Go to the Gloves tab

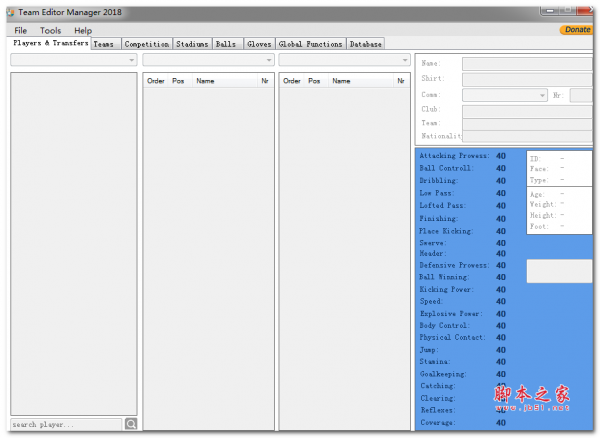coord(259,44)
